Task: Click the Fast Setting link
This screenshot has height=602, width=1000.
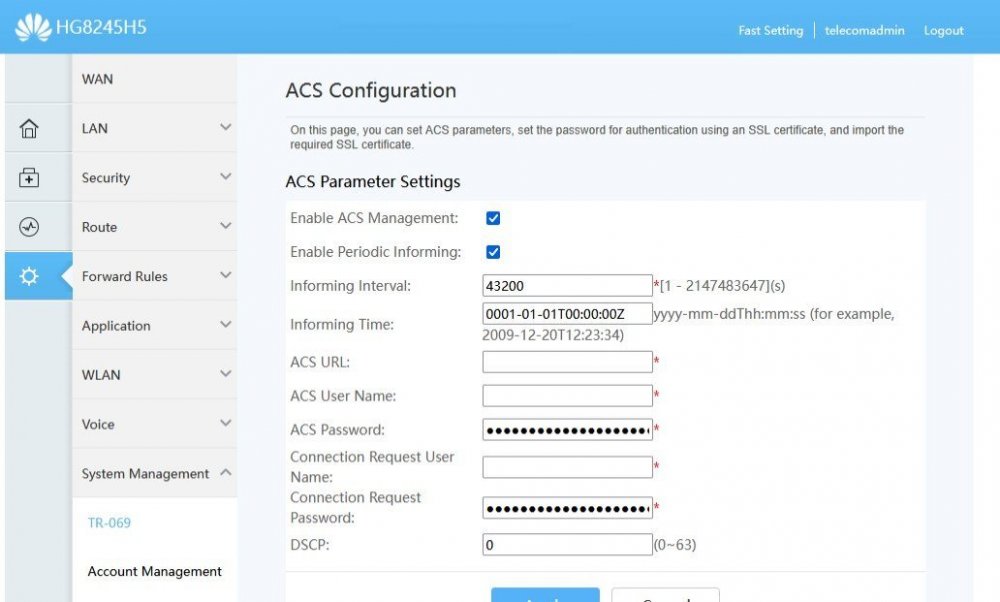Action: (x=770, y=31)
